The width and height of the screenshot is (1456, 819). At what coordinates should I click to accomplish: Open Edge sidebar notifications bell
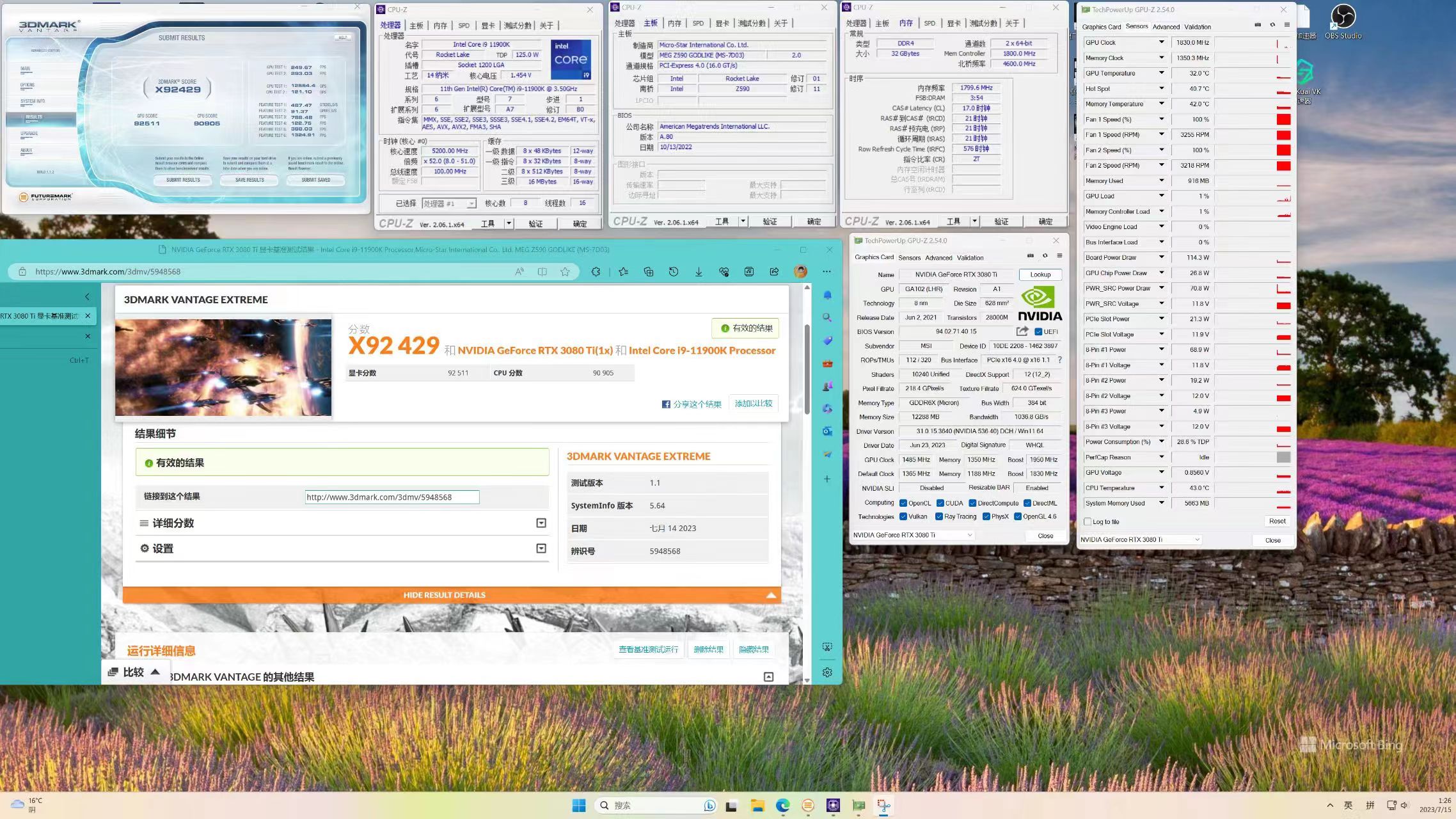[827, 295]
